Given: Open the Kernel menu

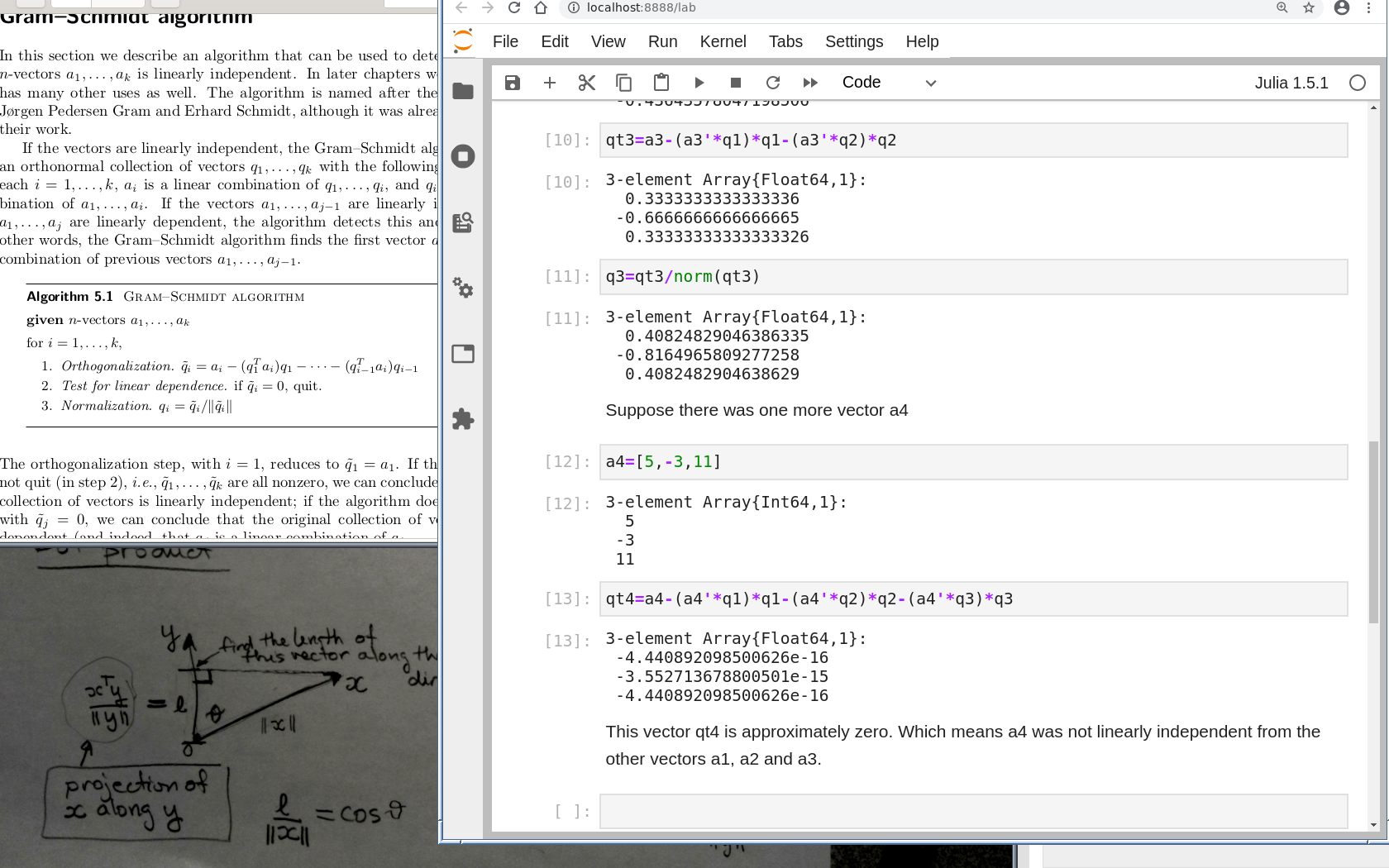Looking at the screenshot, I should 723,41.
